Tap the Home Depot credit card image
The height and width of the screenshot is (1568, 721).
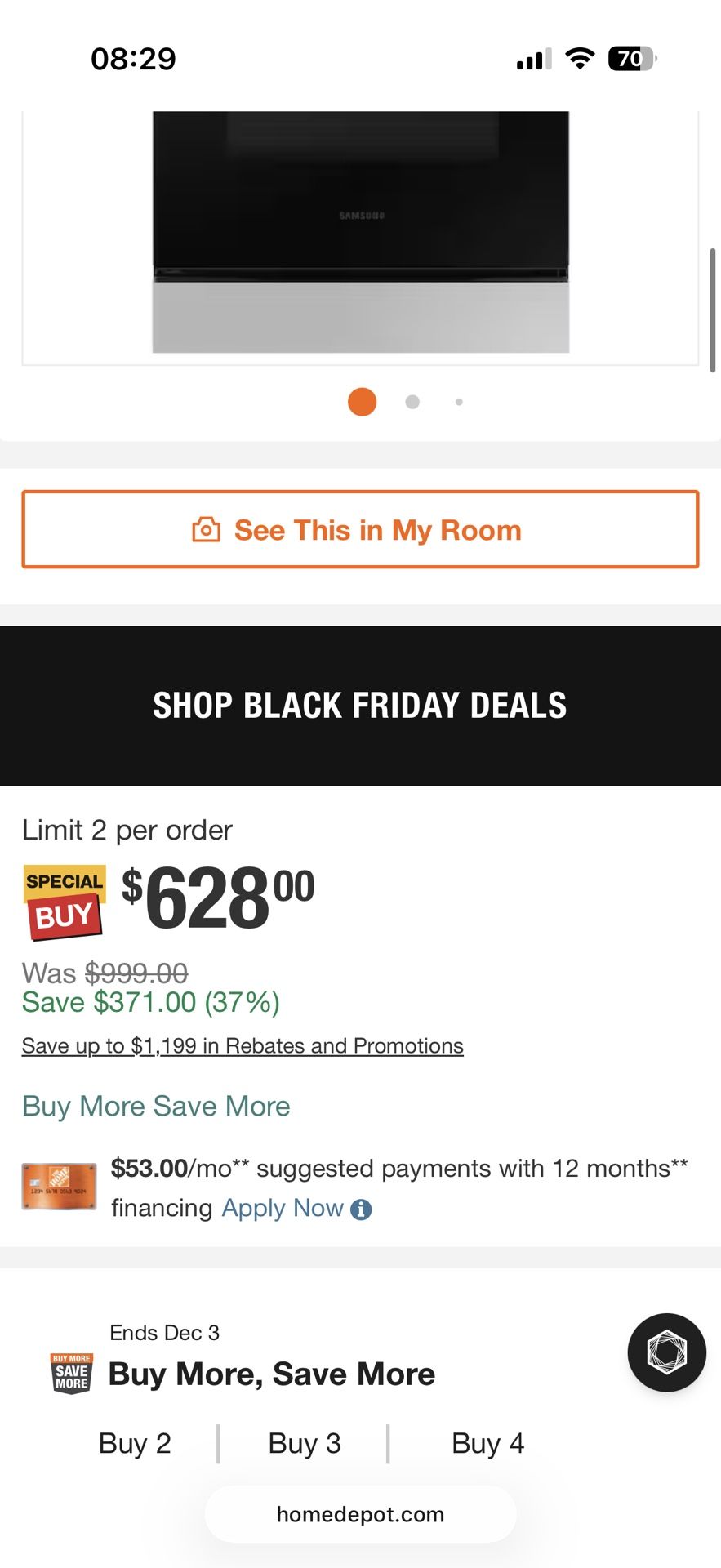tap(59, 1187)
